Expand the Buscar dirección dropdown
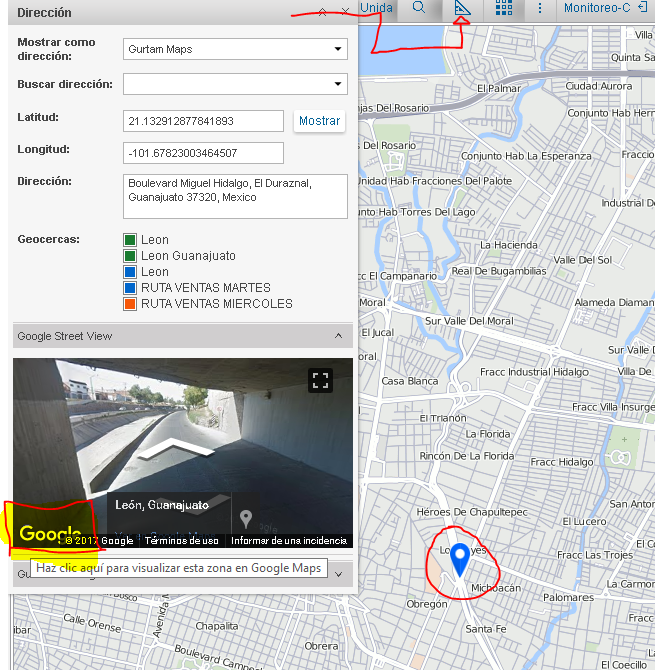Viewport: 655px width, 670px height. point(235,84)
